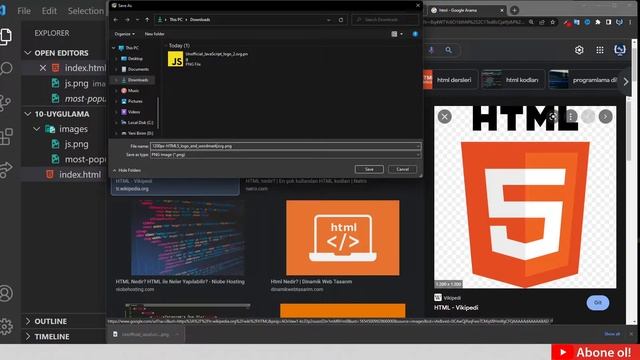Select Local Disk (C:) in Save As tree

(140, 122)
